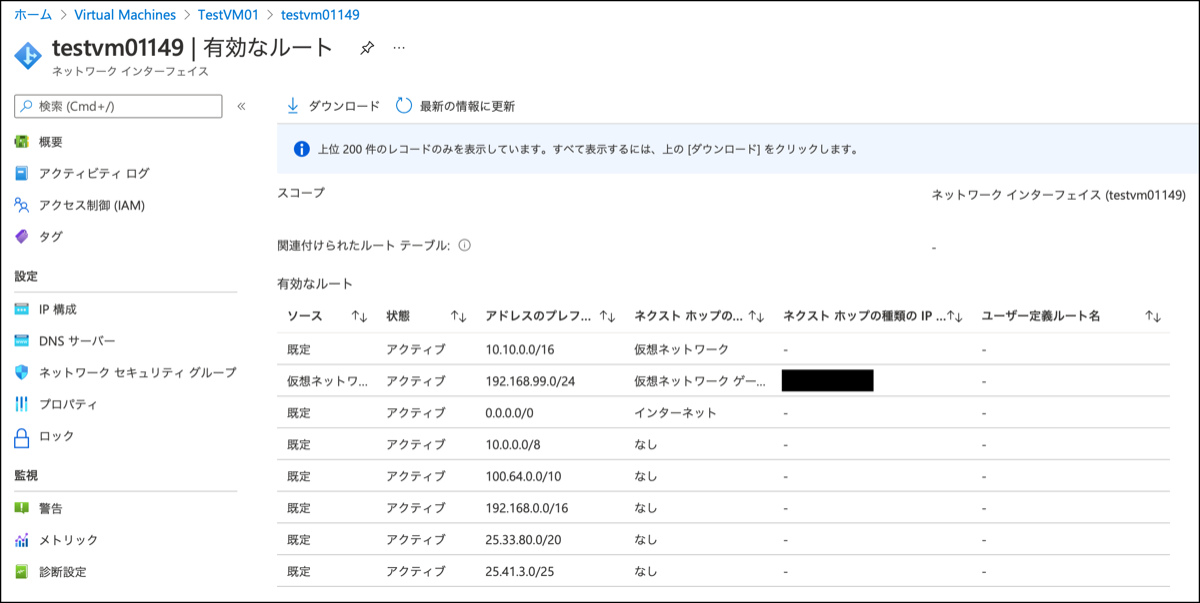Click the 診断設定 icon
The width and height of the screenshot is (1200, 603).
point(22,572)
